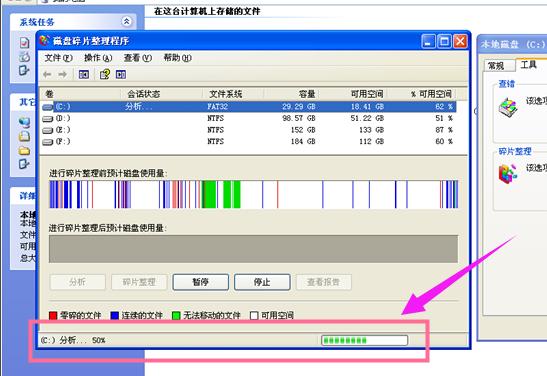
Task: Open the yellow folder icon in sidebar
Action: point(24,151)
